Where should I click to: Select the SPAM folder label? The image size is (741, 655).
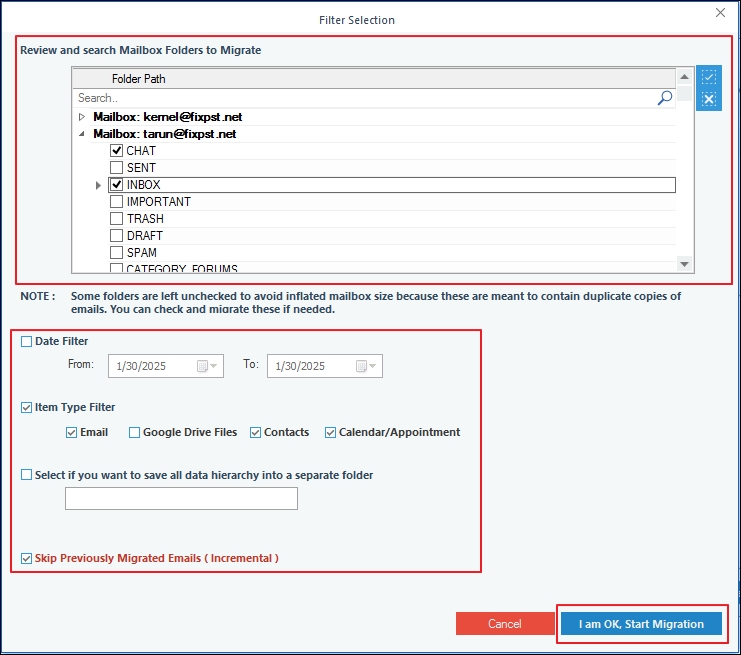142,253
